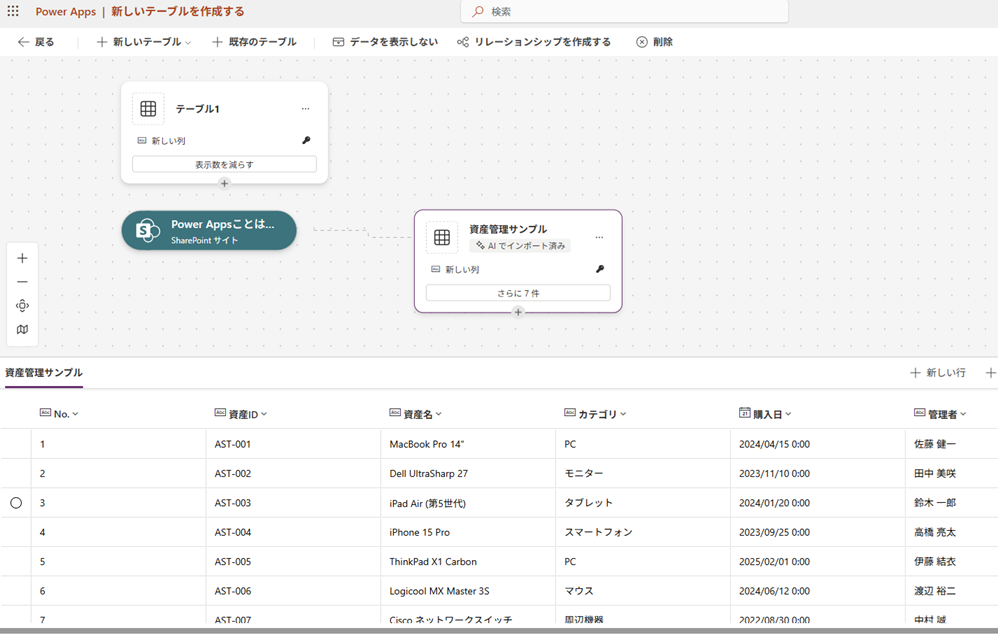
Task: Click the fit-to-view target icon
Action: pyautogui.click(x=22, y=306)
